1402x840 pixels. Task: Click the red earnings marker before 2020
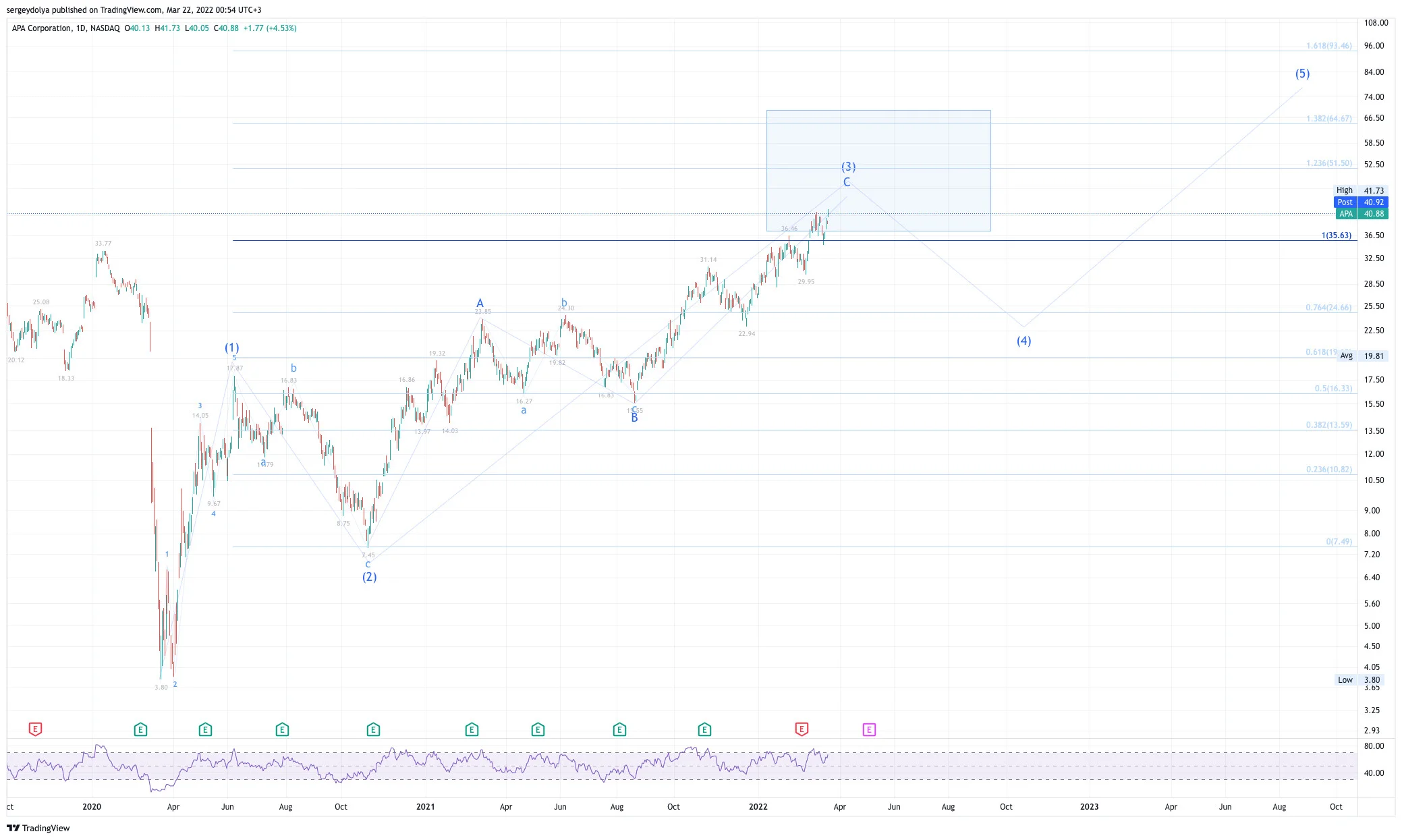35,729
